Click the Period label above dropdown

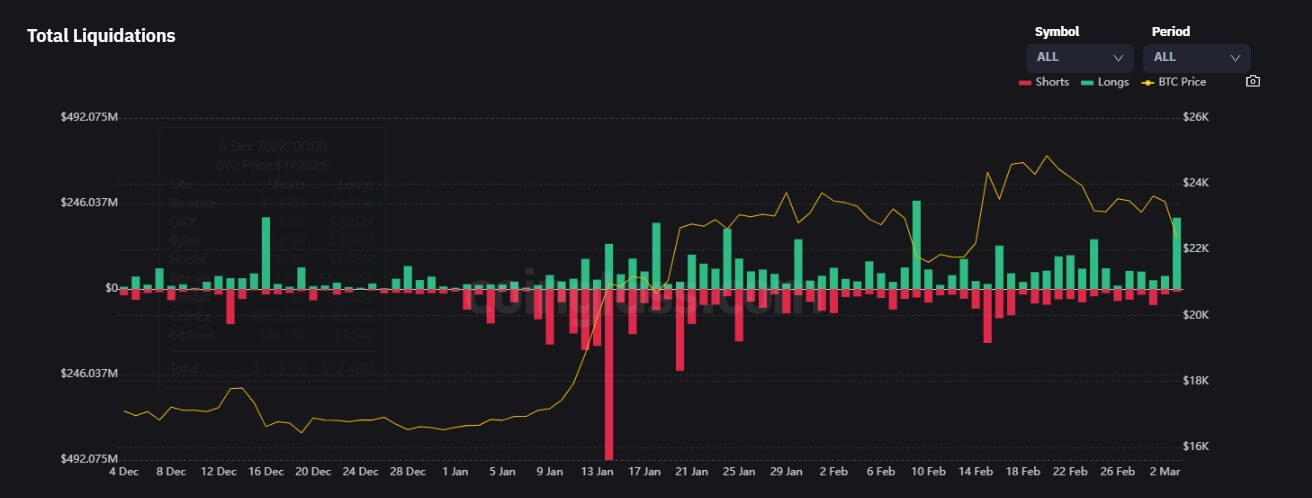click(1171, 31)
